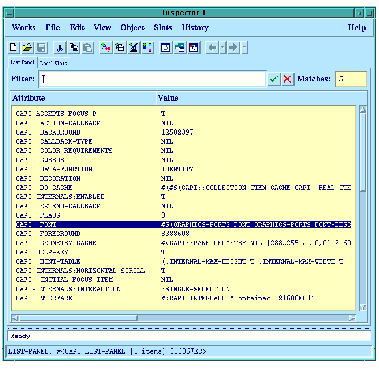
Task: Confirm filter with green checkmark
Action: point(274,79)
